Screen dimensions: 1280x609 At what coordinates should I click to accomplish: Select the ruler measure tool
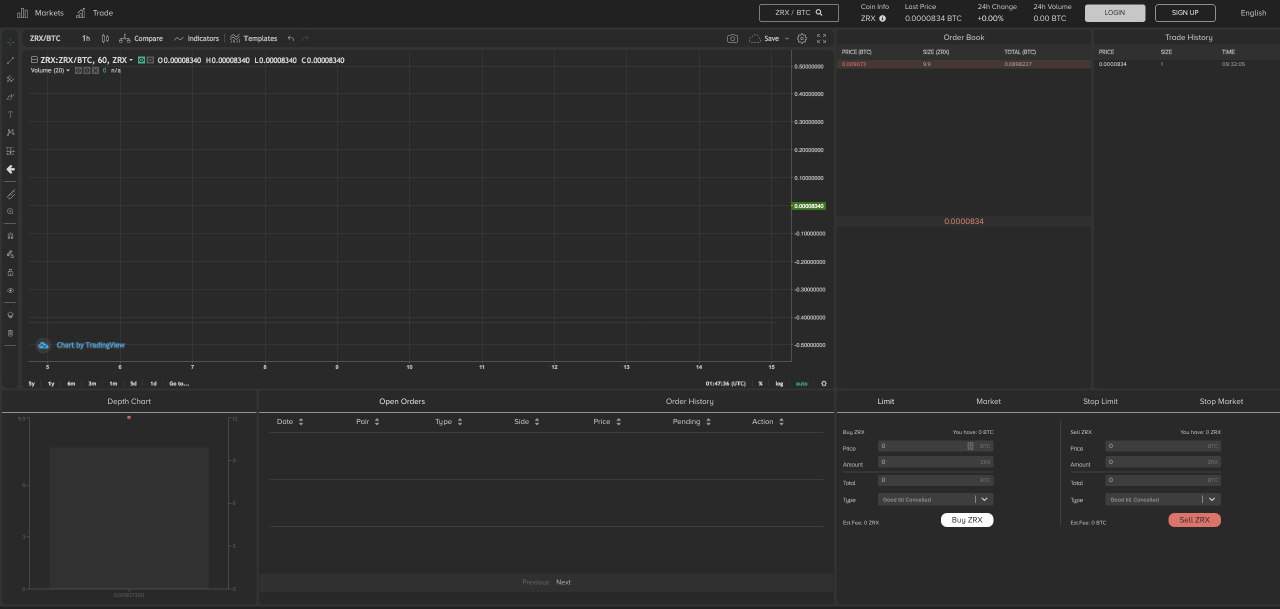pos(11,194)
